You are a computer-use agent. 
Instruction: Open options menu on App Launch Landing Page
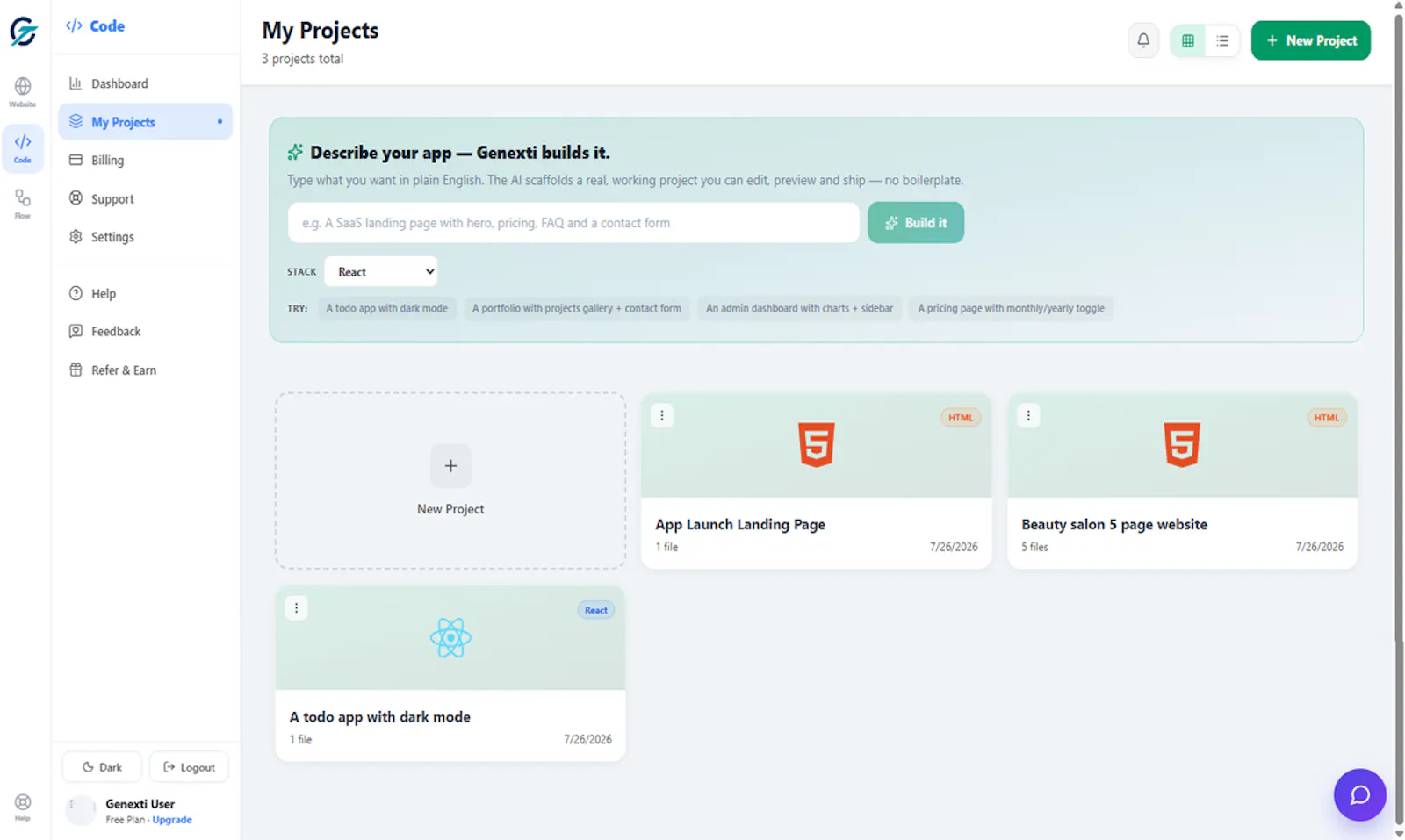pos(662,415)
